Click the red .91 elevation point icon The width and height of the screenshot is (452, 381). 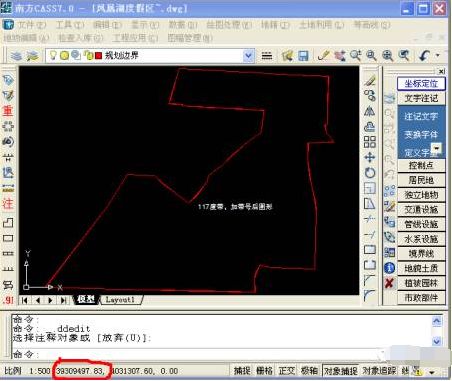coord(8,300)
